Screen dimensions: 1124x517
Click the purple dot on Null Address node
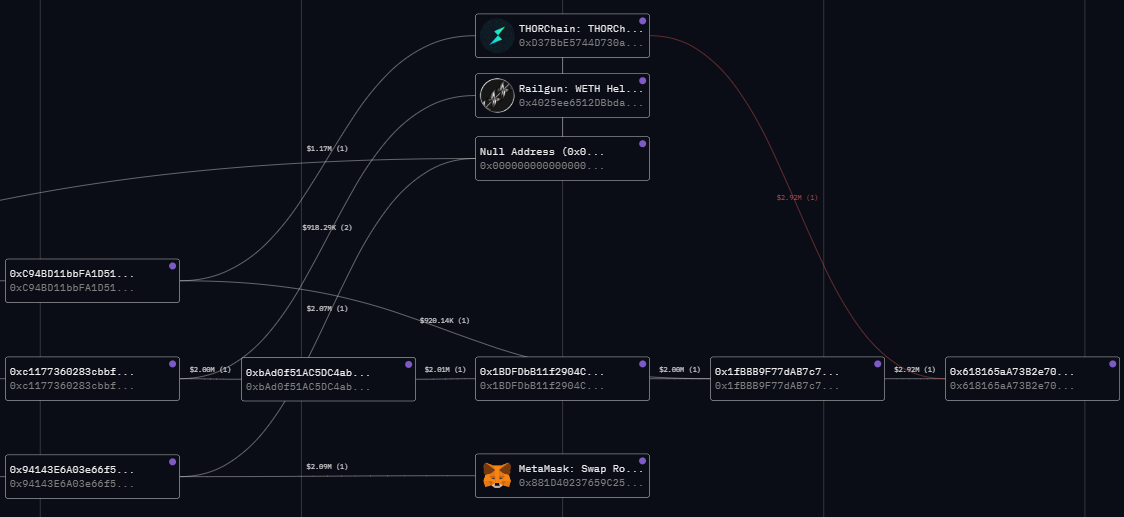pyautogui.click(x=642, y=144)
